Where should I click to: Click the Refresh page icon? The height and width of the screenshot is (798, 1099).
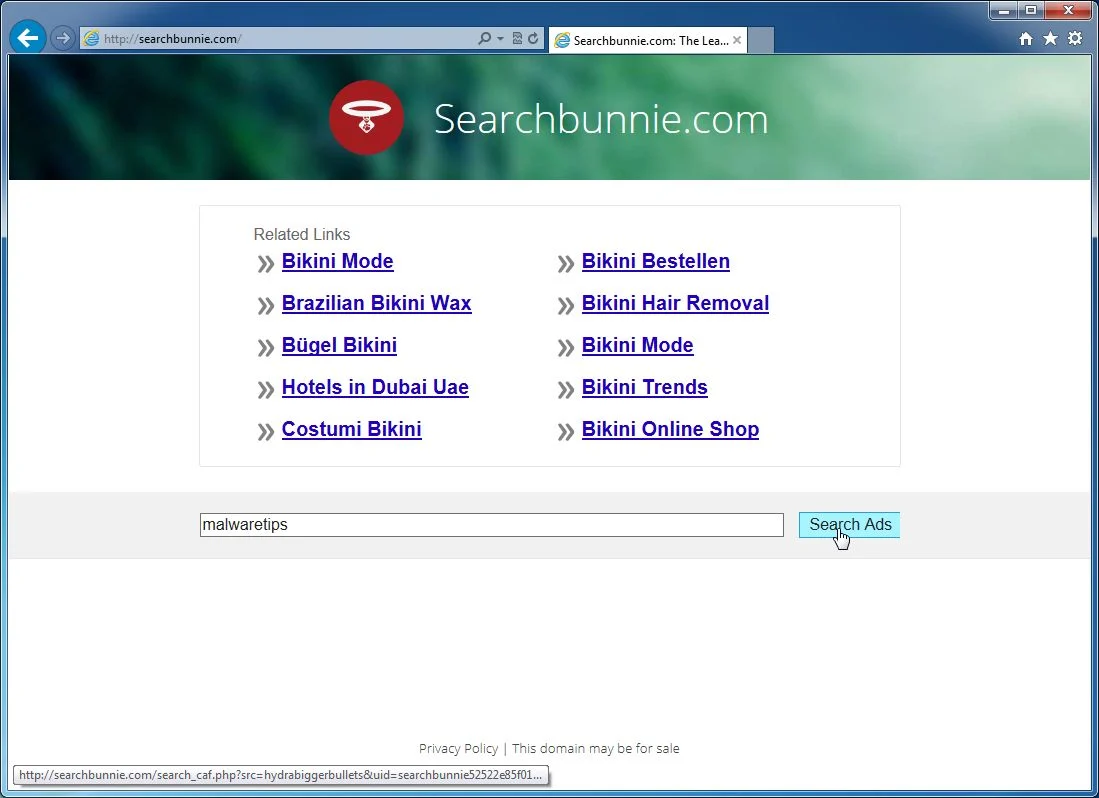533,39
